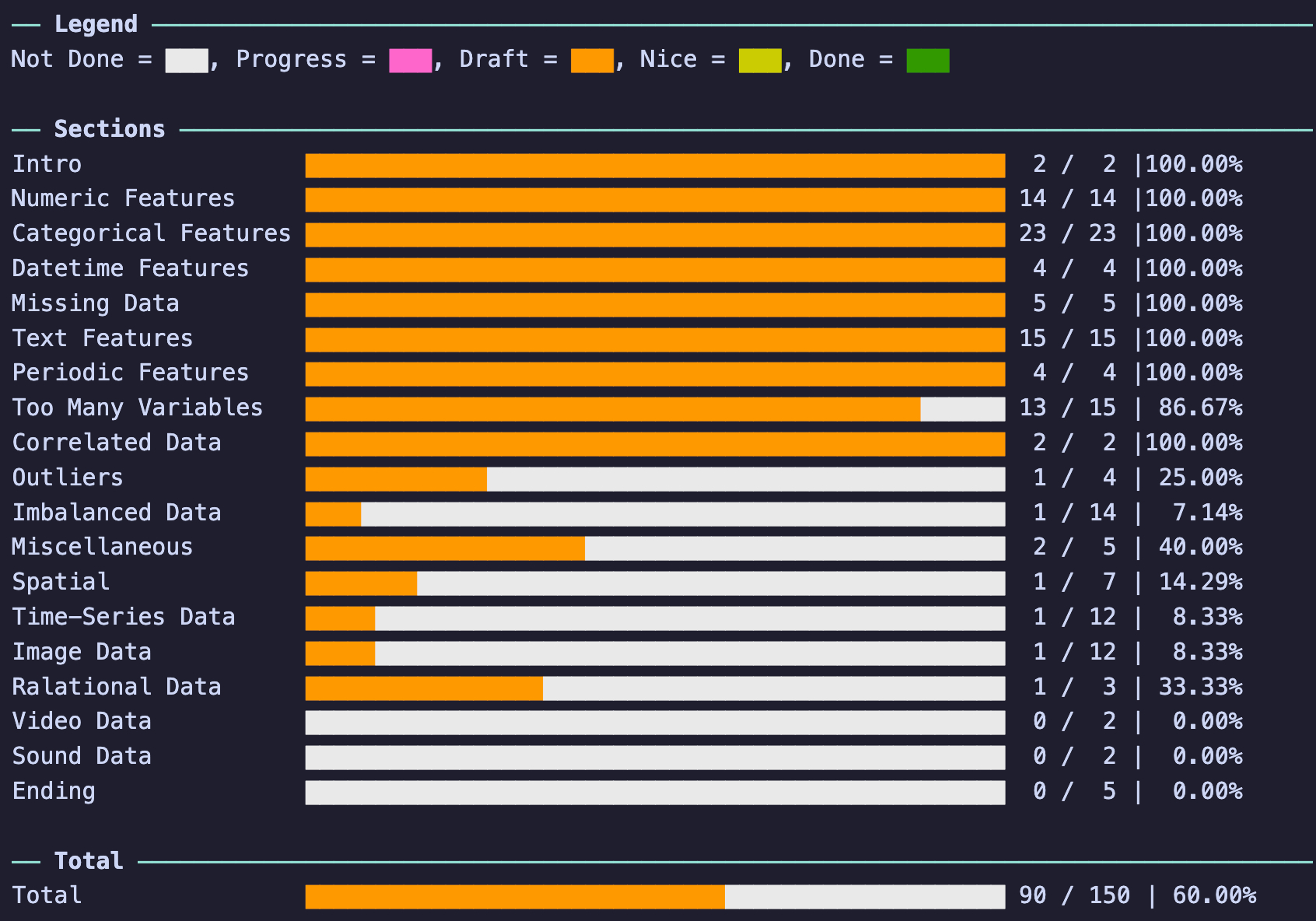
Task: Click the Not Done white legend swatch
Action: [187, 61]
